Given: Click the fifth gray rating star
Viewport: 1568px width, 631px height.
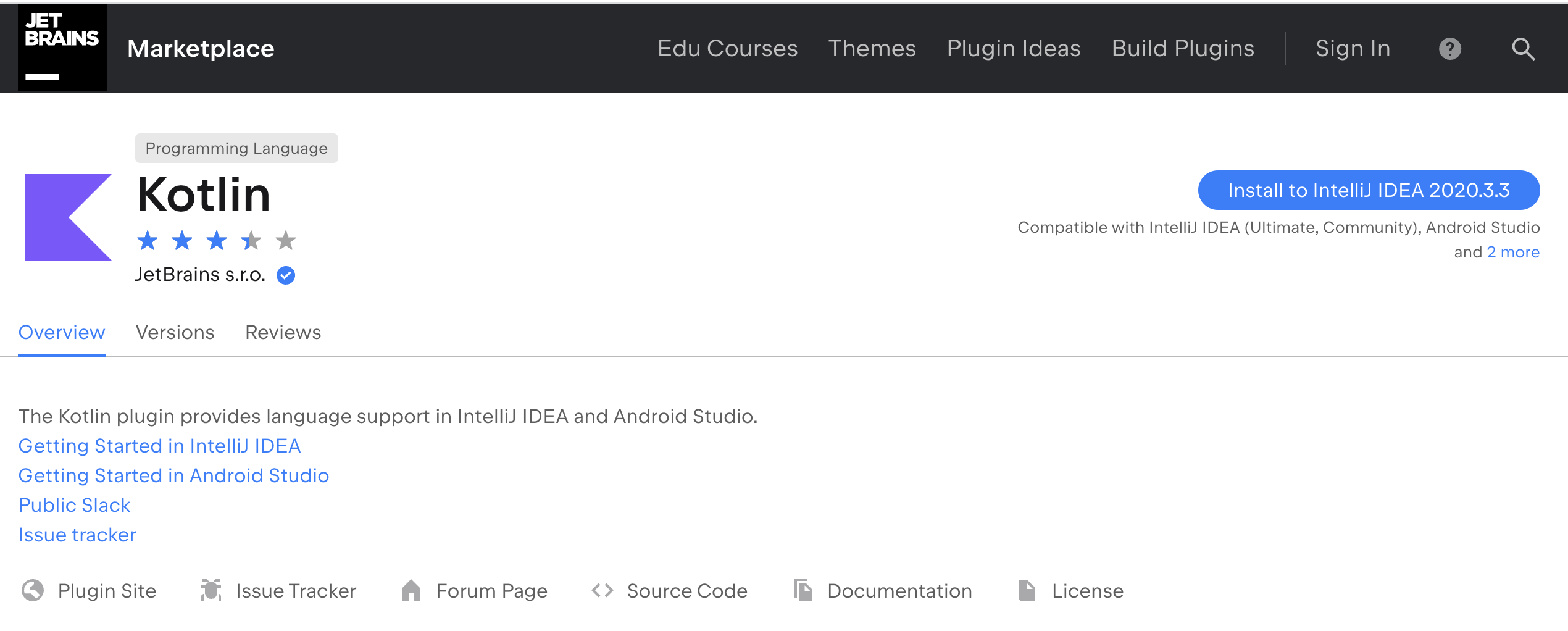Looking at the screenshot, I should coord(286,240).
